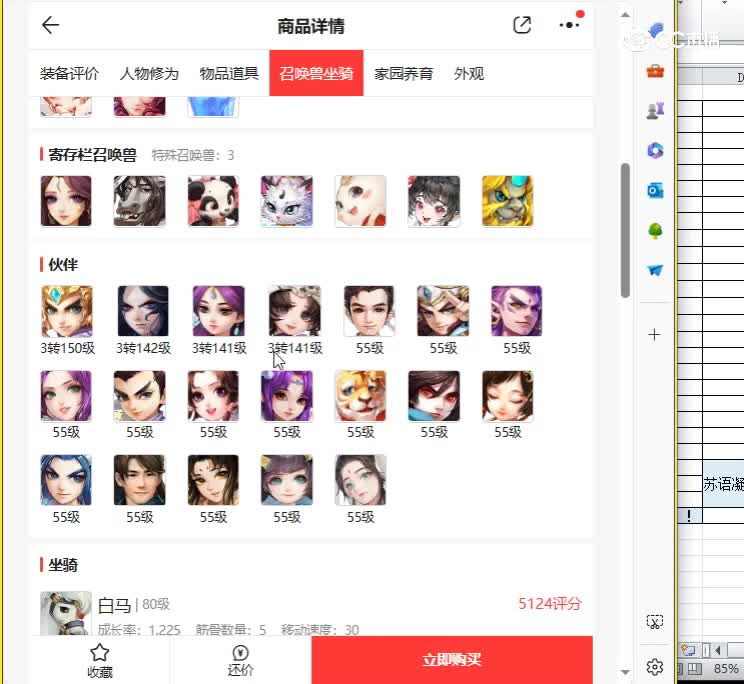Screen dimensions: 744x684
Task: Switch to 物品道具 tab
Action: [x=229, y=74]
